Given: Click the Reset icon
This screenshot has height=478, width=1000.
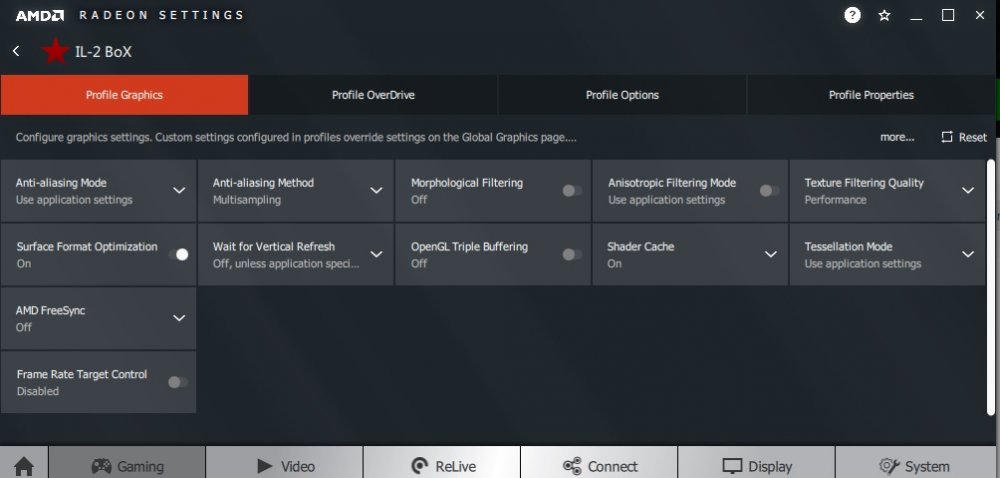Looking at the screenshot, I should [947, 137].
